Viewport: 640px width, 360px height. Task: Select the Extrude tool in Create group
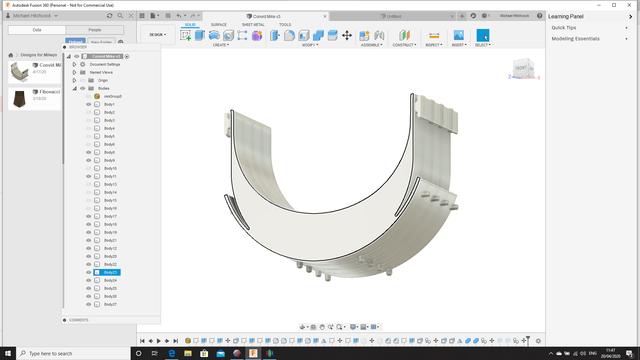point(200,36)
